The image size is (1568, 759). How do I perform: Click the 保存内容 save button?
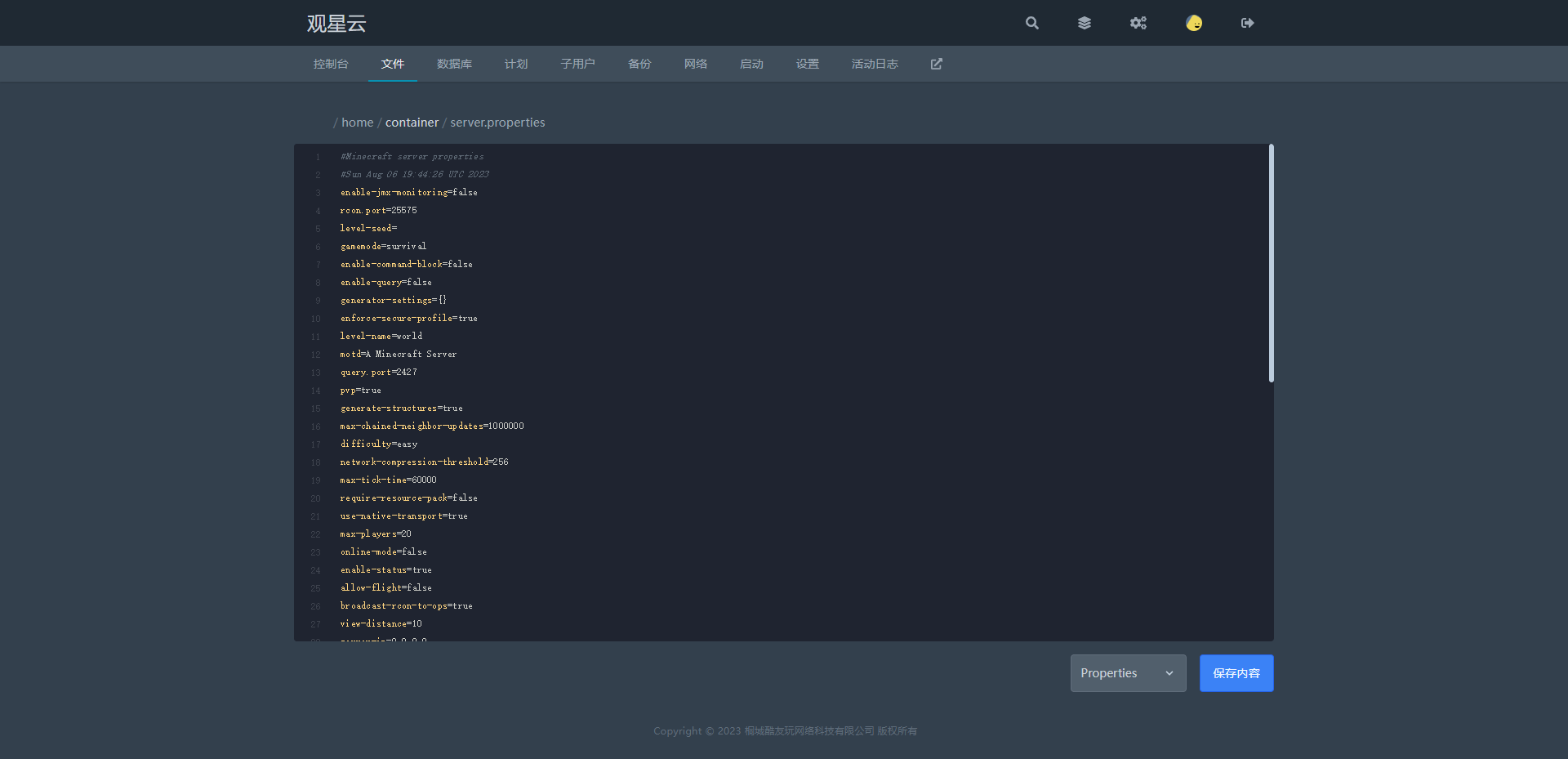(x=1236, y=673)
